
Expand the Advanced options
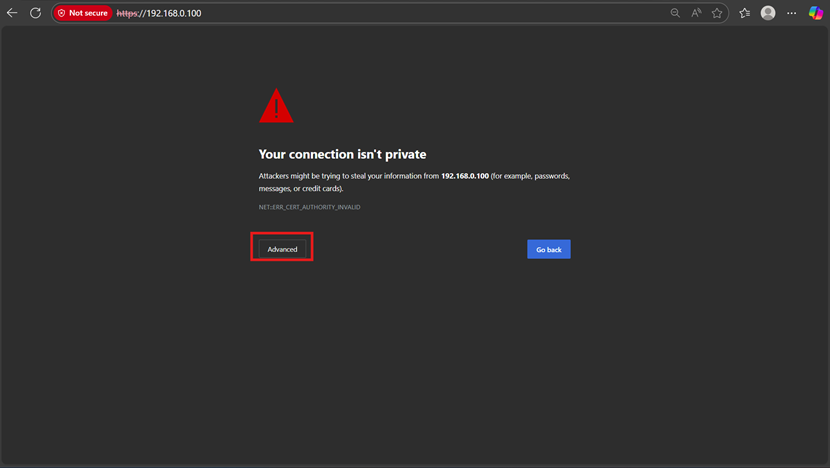coord(282,249)
